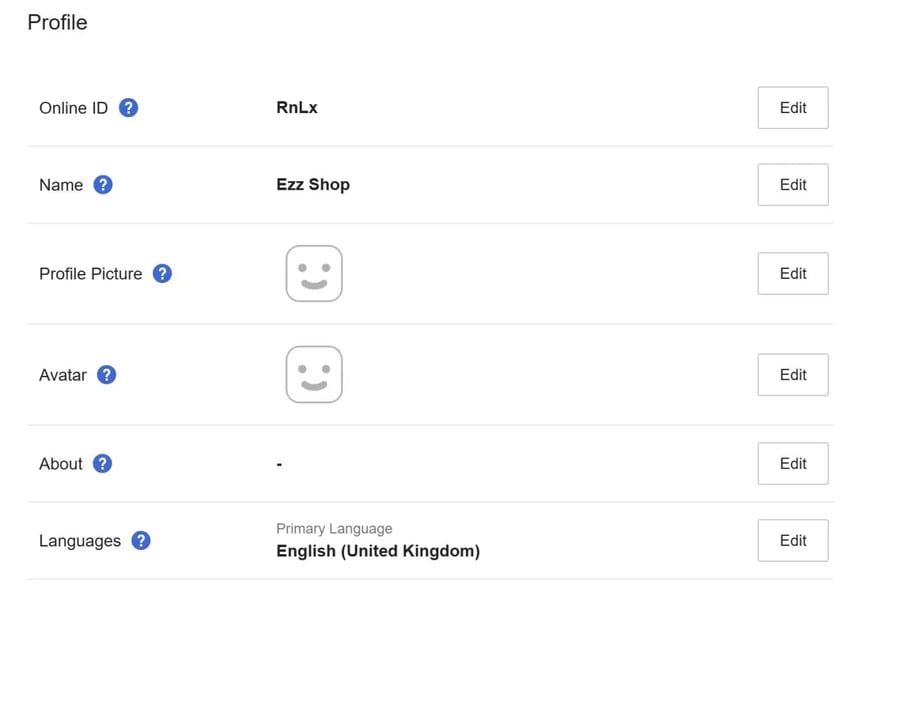The width and height of the screenshot is (900, 701).
Task: Change the Languages setting via Edit
Action: pos(793,540)
